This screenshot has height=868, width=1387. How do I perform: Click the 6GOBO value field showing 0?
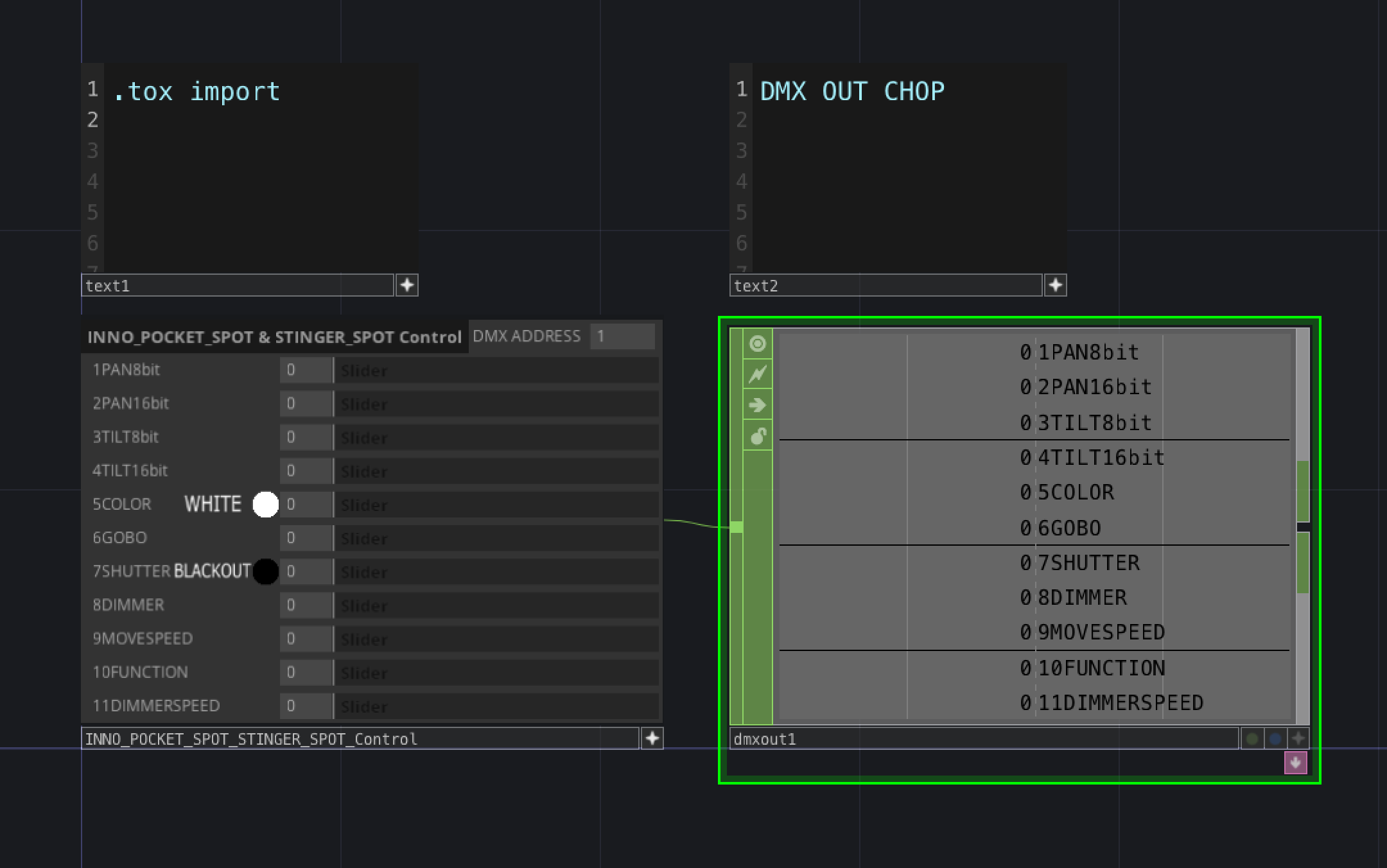coord(306,538)
